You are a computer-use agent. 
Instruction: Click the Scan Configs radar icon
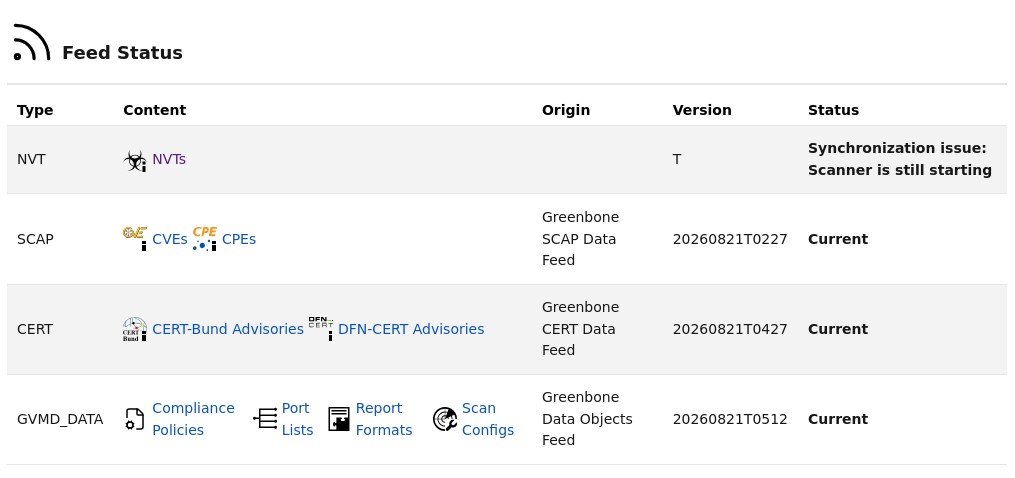445,419
